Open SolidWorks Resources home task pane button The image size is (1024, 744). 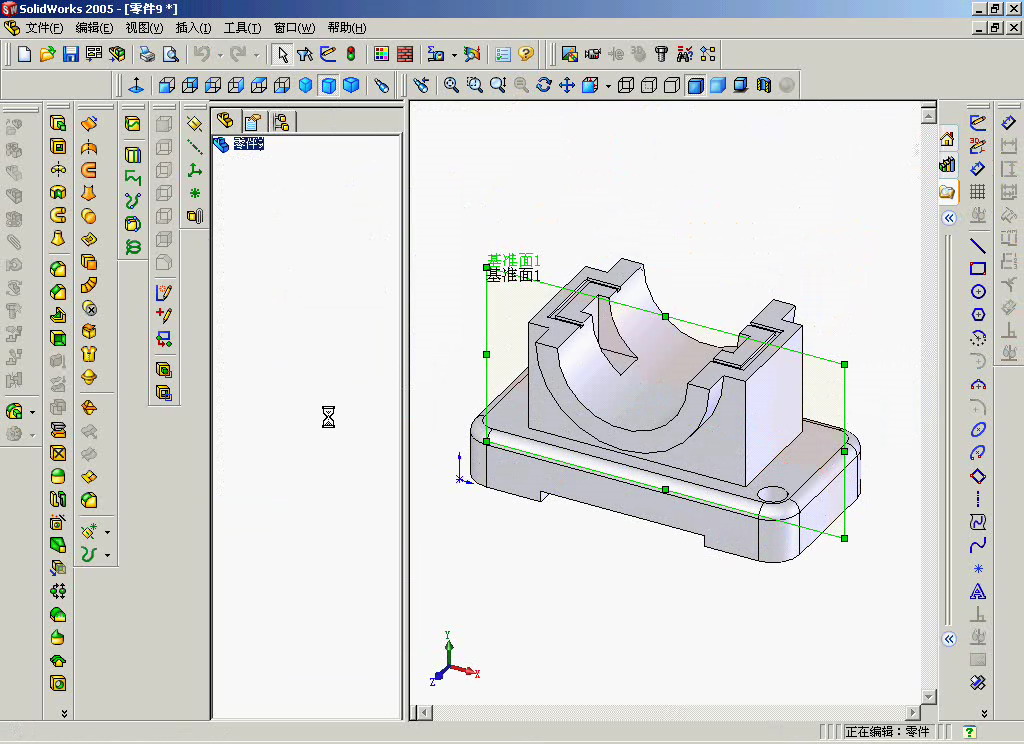pyautogui.click(x=948, y=139)
